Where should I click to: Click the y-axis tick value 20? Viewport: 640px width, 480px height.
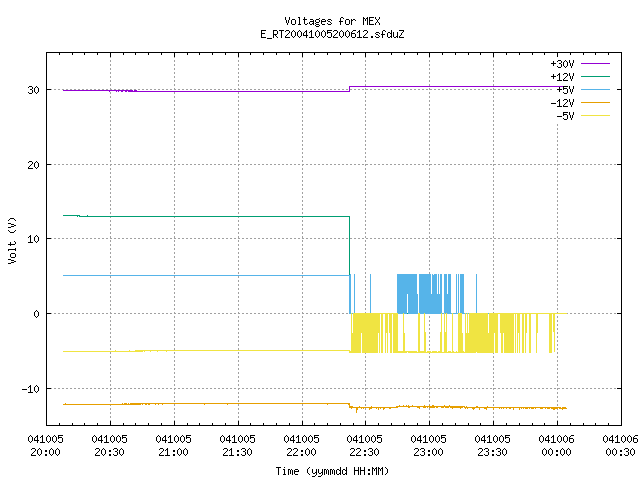point(33,165)
